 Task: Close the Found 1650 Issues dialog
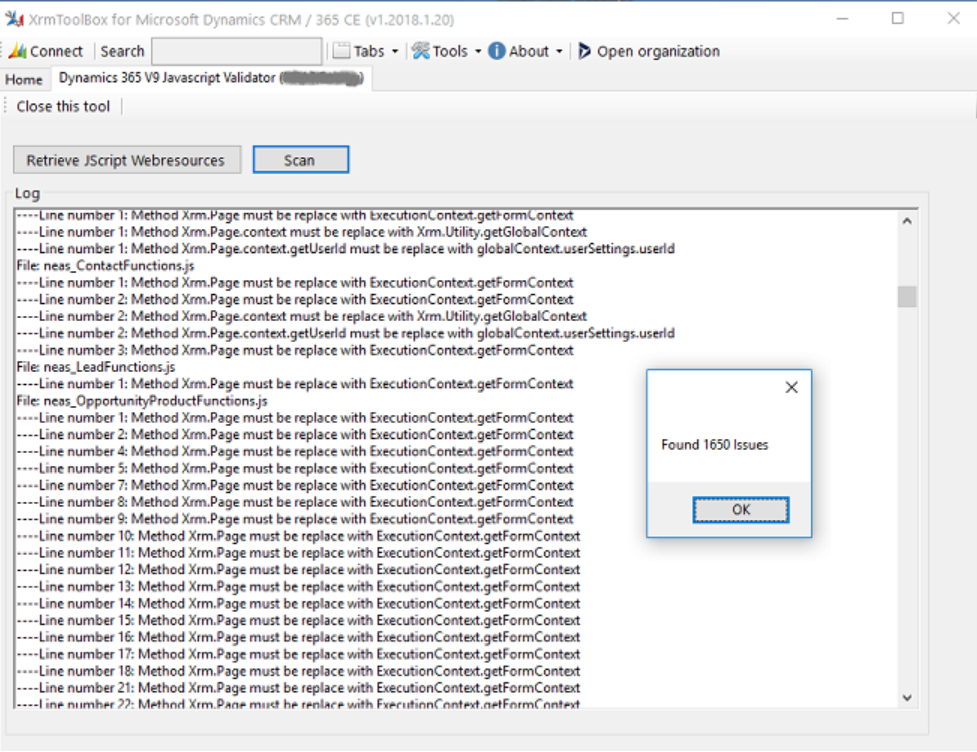pos(791,388)
